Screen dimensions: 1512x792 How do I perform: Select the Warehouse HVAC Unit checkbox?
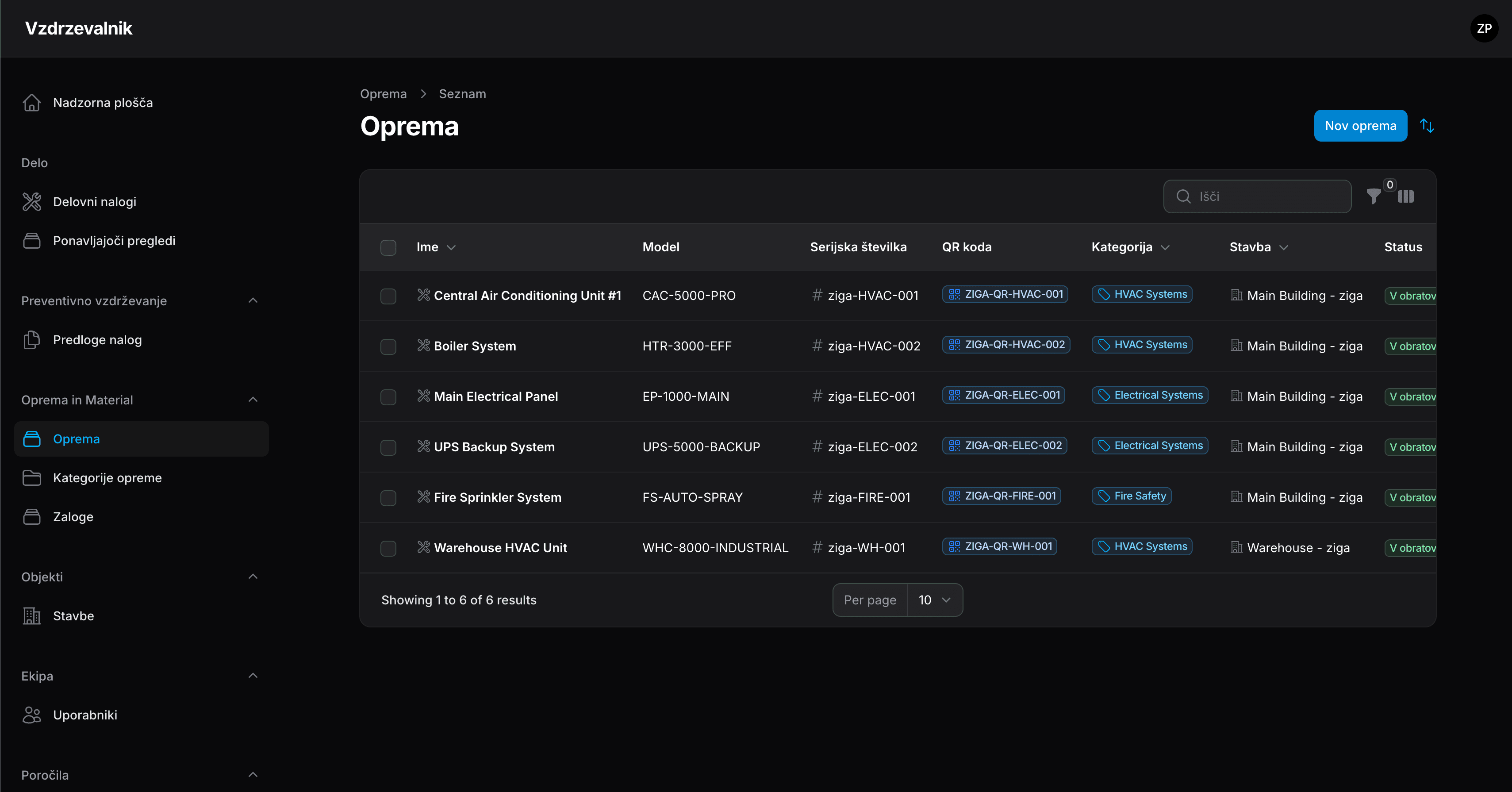(x=388, y=548)
